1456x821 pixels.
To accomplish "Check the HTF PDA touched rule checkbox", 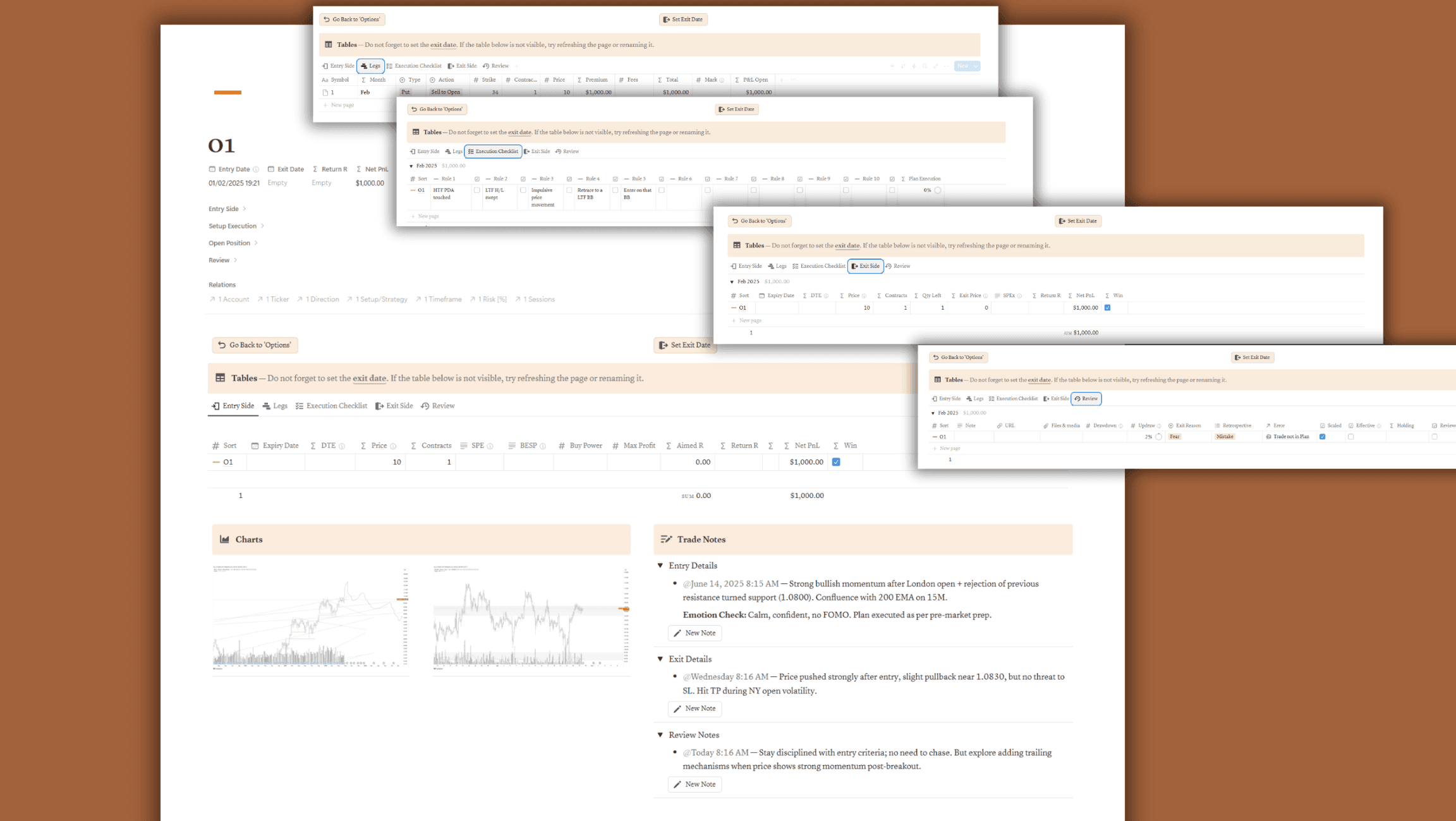I will [x=477, y=190].
